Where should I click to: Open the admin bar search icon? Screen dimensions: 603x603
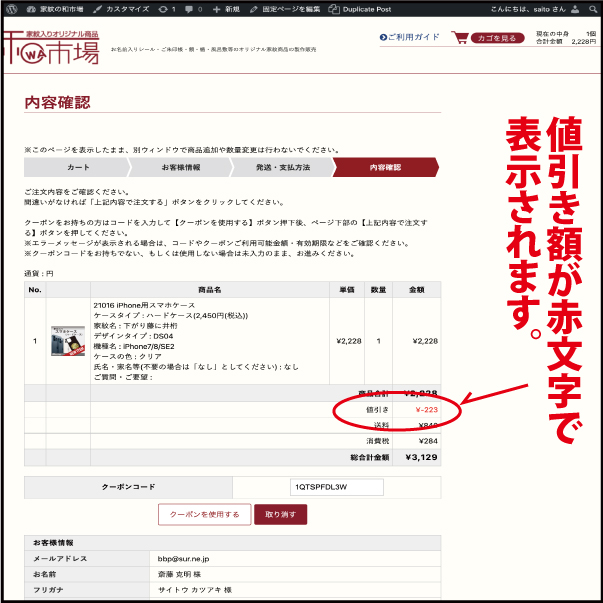[x=593, y=9]
